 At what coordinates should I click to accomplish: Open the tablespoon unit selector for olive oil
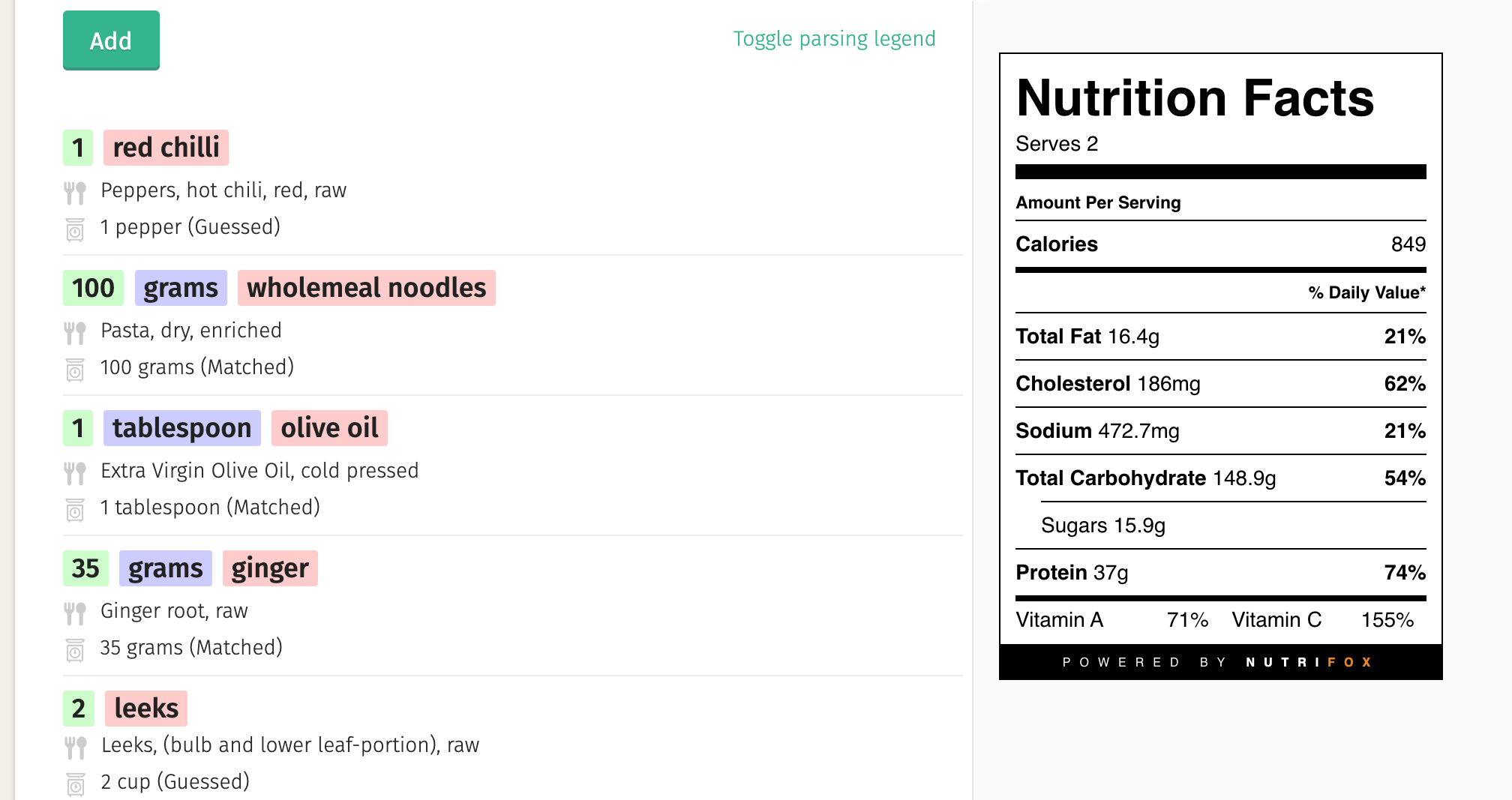(181, 427)
